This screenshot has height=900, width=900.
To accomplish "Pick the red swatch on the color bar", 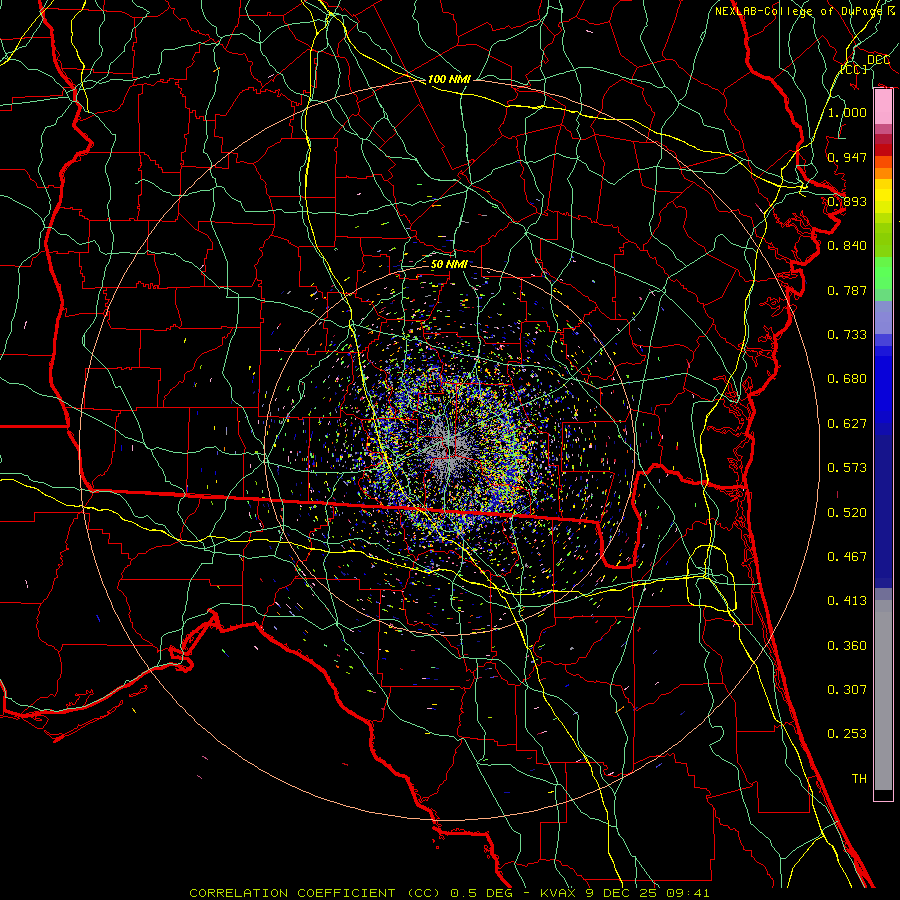I will point(883,150).
